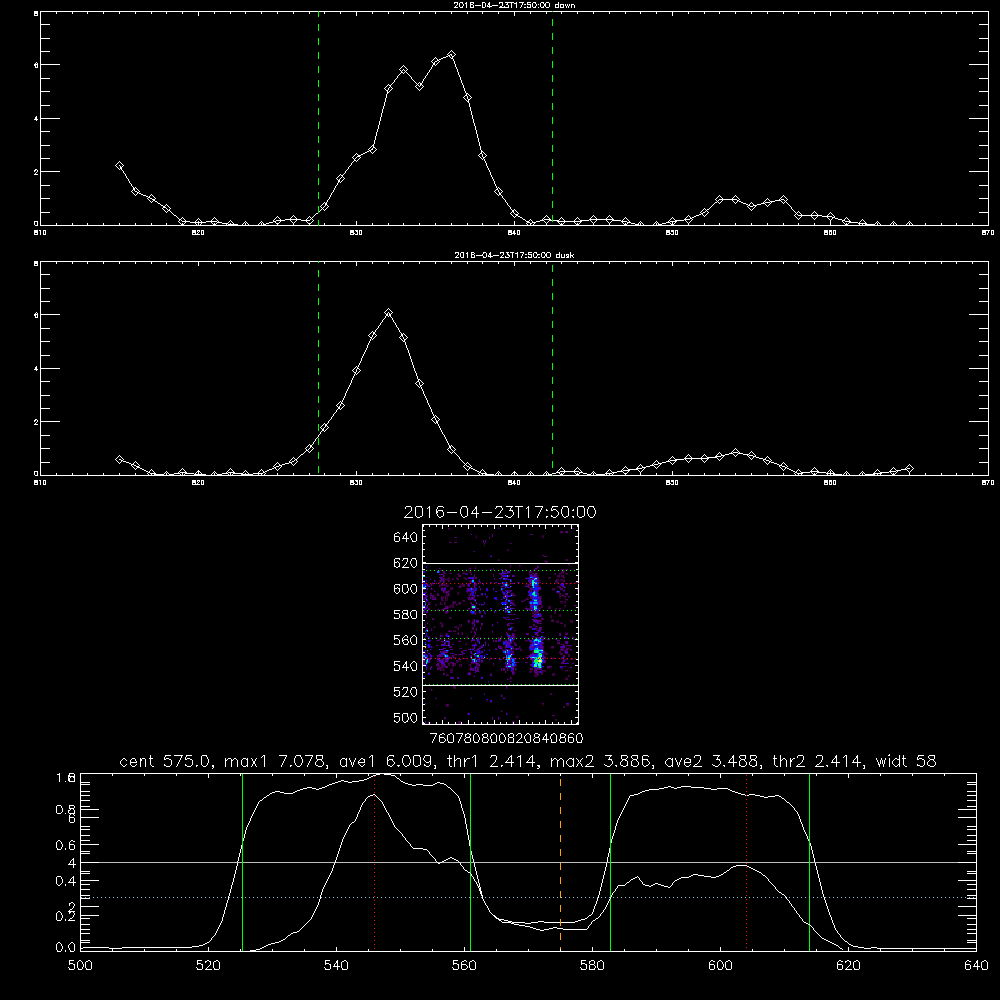Click heatmap y-axis label '500'

click(406, 717)
